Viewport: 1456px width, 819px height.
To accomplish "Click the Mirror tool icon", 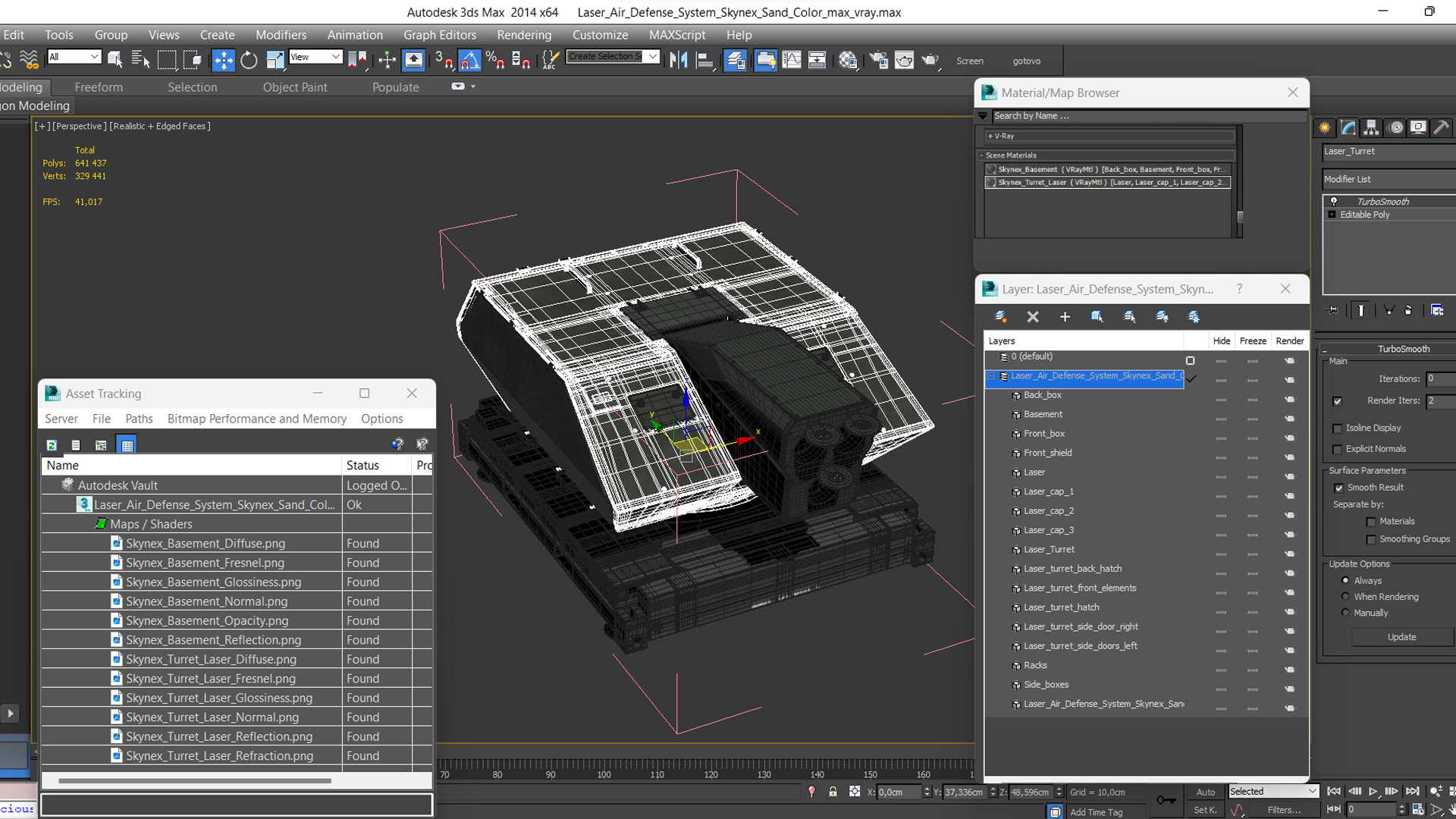I will pyautogui.click(x=679, y=60).
